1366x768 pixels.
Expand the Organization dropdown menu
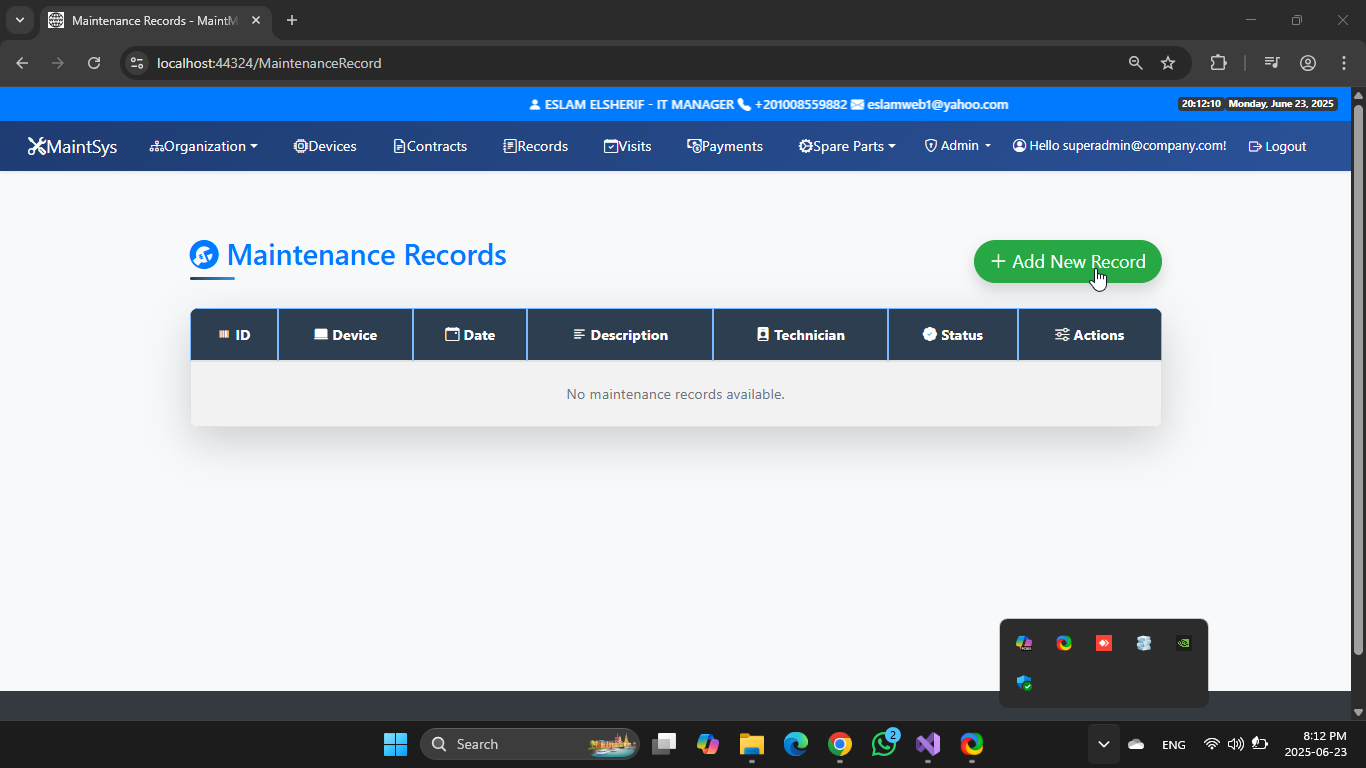(204, 146)
